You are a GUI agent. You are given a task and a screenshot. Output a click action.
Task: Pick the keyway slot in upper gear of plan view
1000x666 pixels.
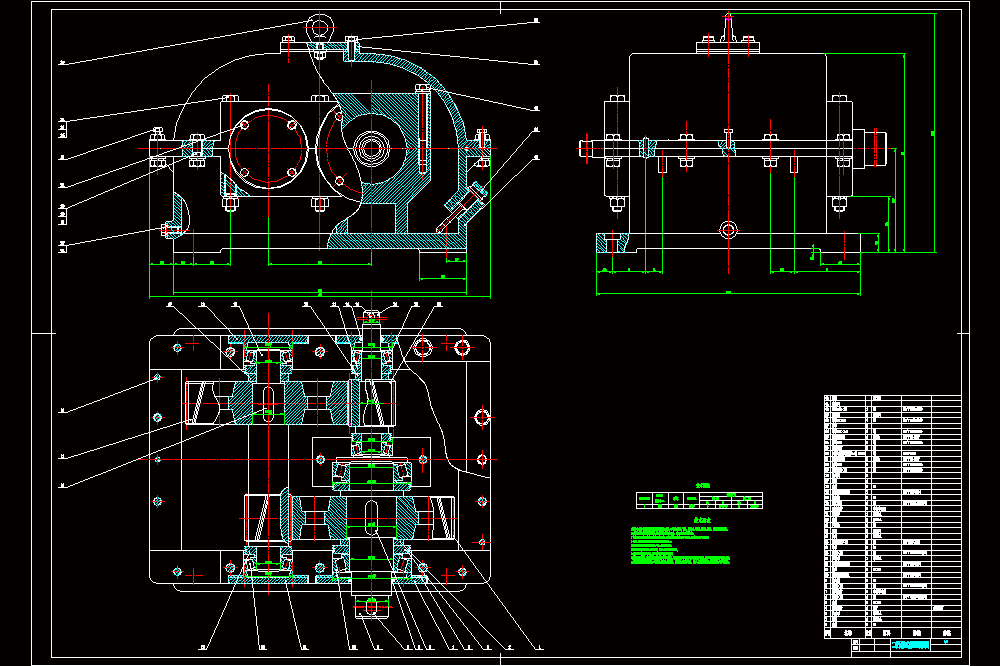pos(268,403)
